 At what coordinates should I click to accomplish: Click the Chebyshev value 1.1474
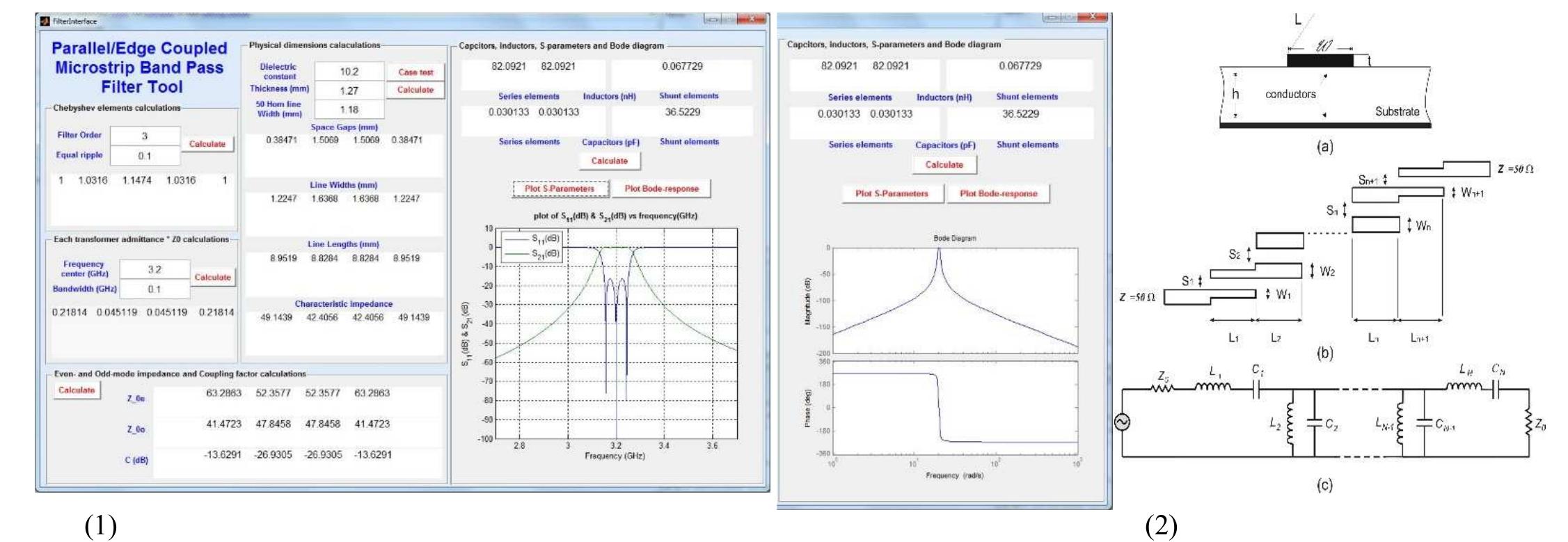[x=138, y=180]
